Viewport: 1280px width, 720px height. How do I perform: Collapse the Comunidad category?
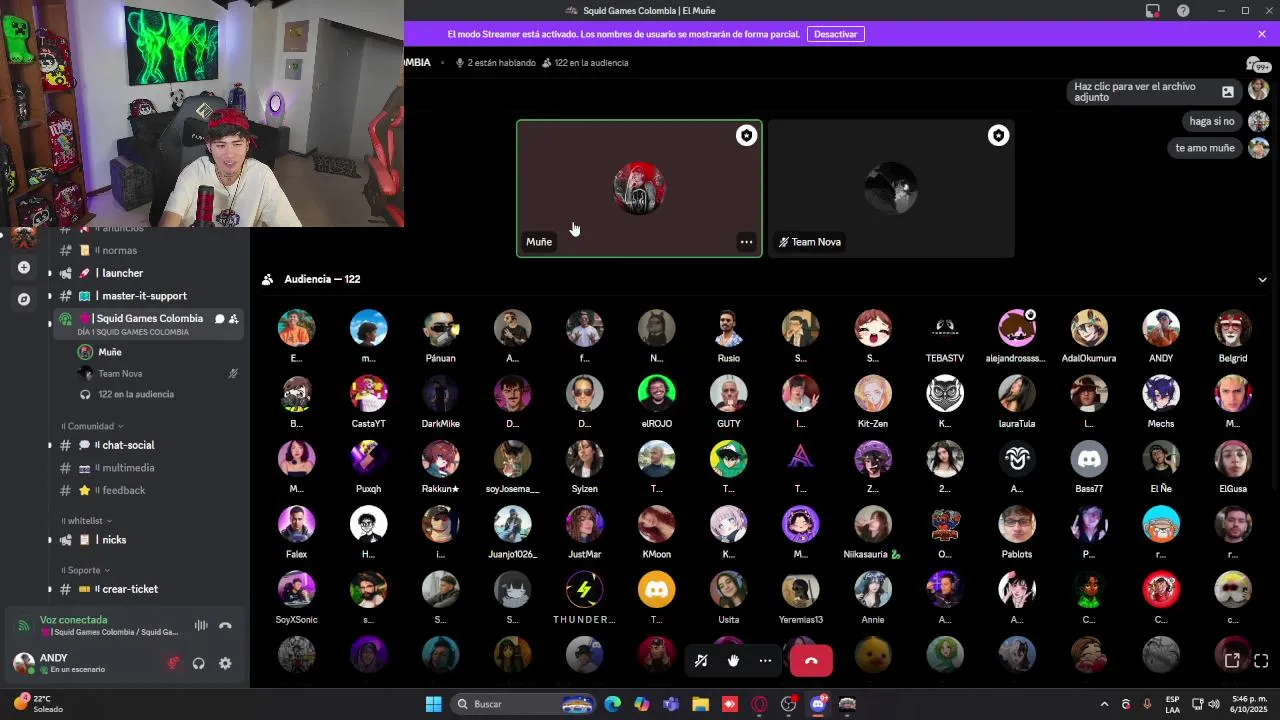click(92, 426)
